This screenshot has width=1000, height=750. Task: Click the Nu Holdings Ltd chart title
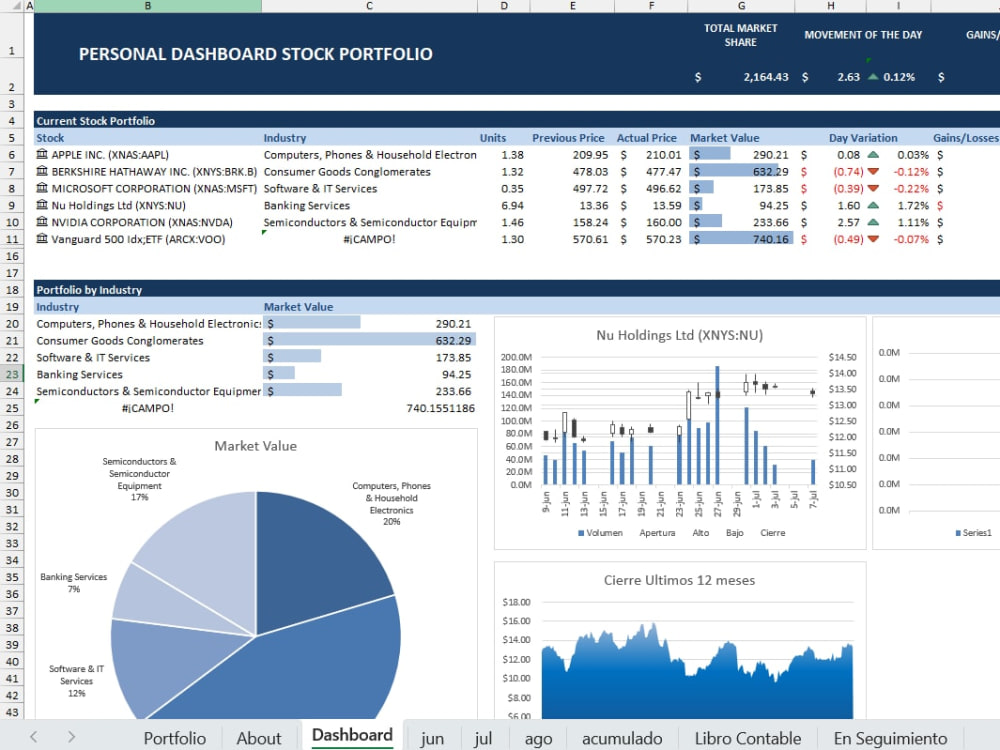pyautogui.click(x=679, y=335)
